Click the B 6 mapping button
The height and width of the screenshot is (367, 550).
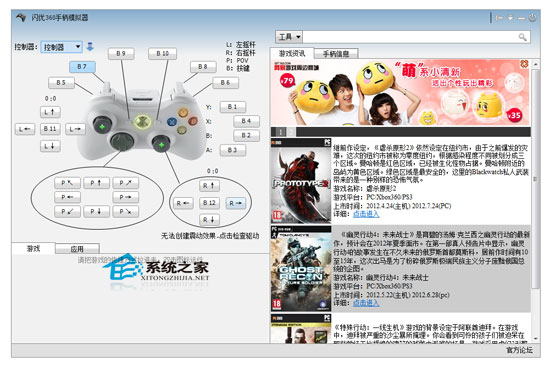pos(225,83)
